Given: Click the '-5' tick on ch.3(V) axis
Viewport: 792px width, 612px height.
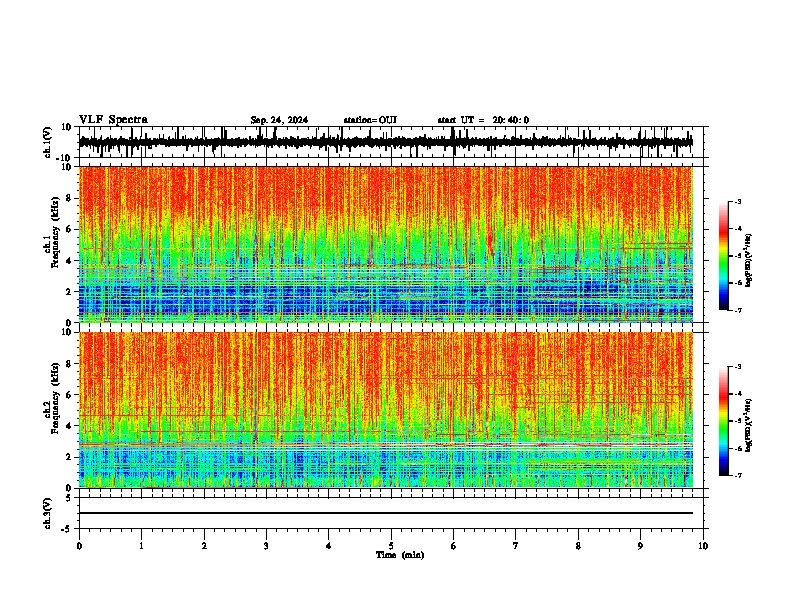Looking at the screenshot, I should 68,529.
